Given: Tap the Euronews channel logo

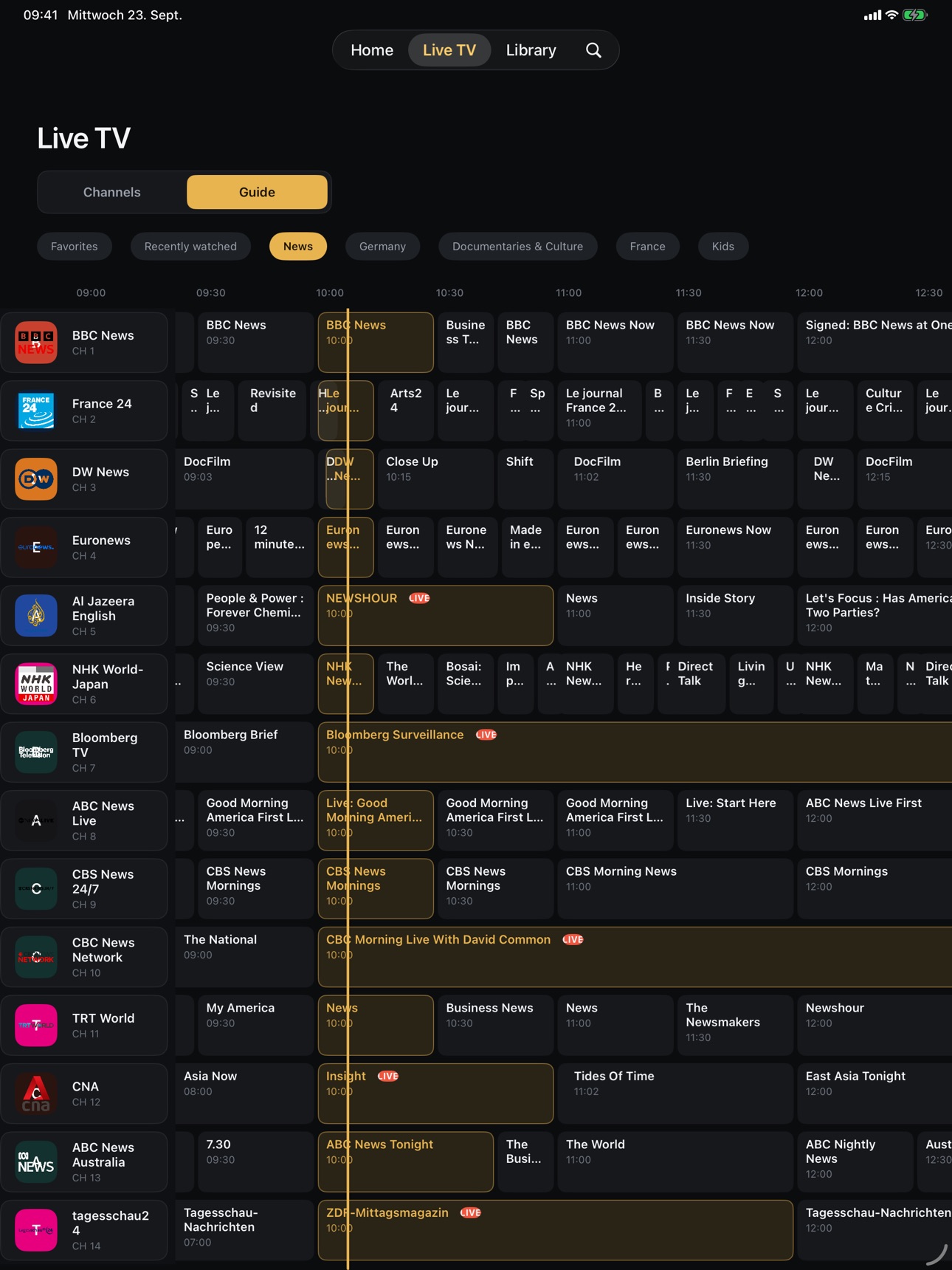Looking at the screenshot, I should 36,547.
